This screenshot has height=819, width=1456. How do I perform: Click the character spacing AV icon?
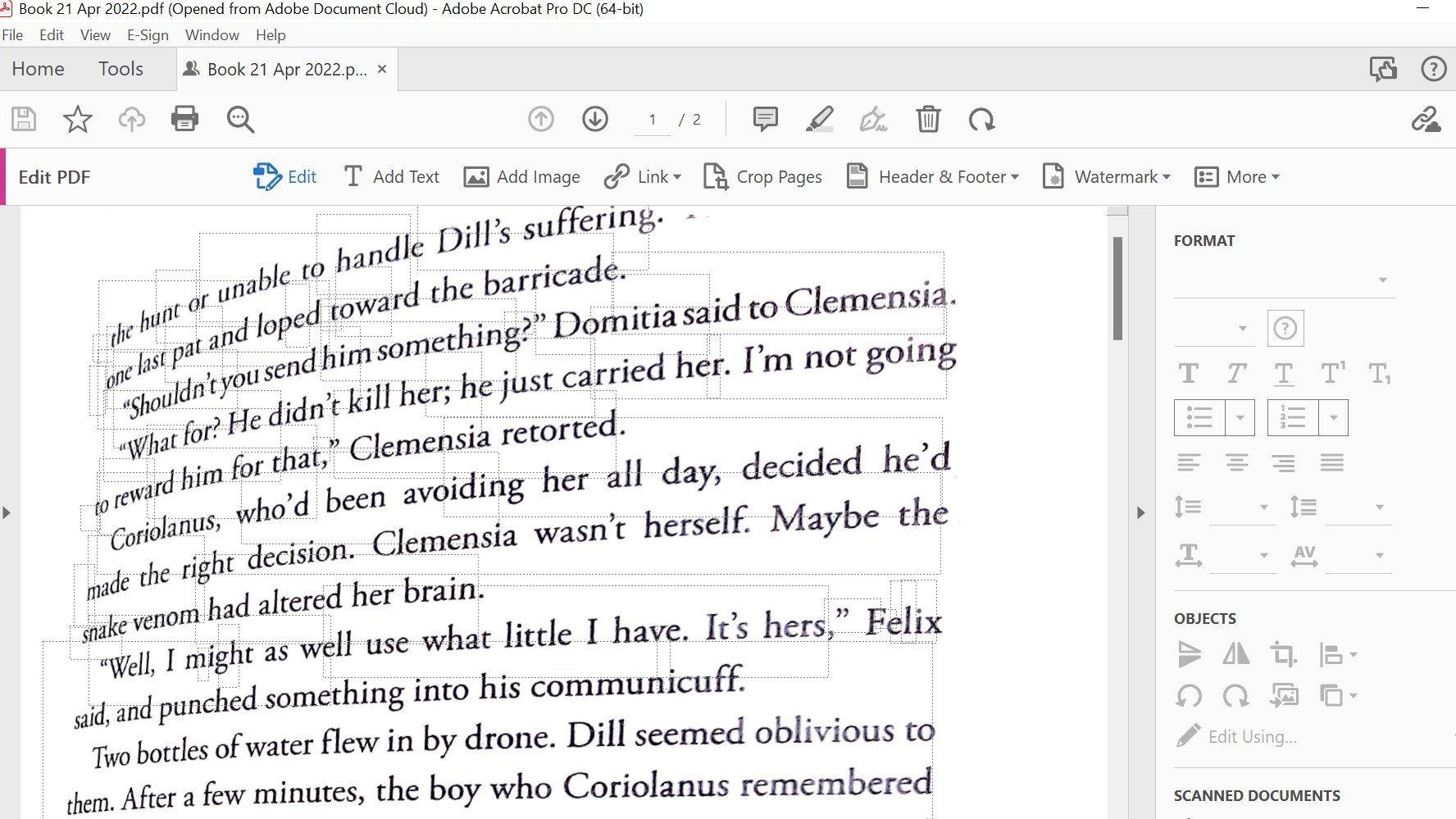(x=1304, y=556)
